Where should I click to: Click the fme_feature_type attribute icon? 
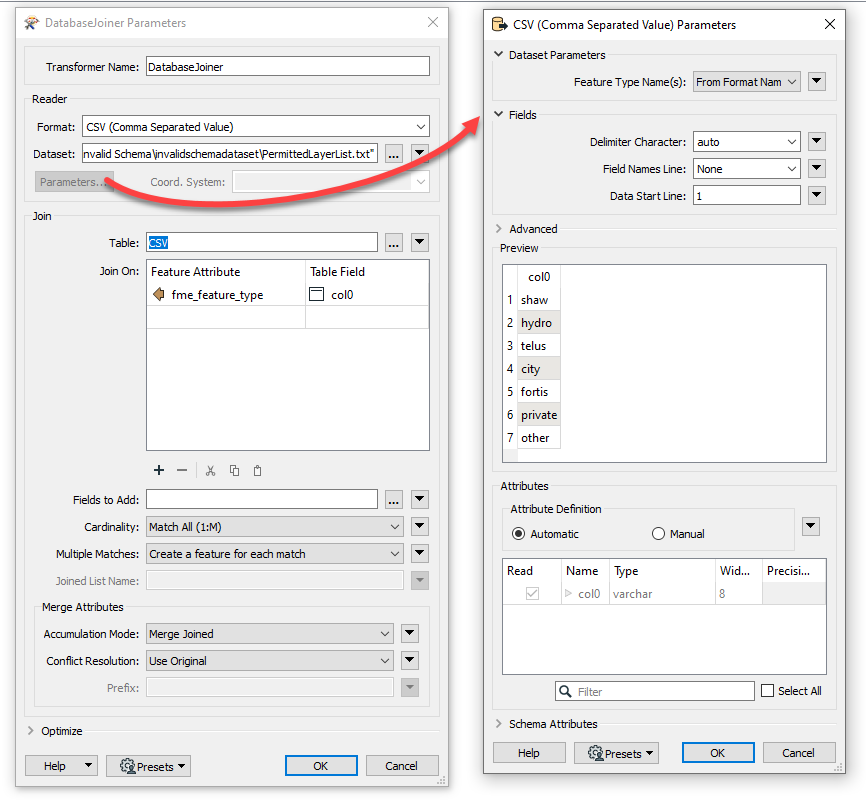tap(159, 294)
